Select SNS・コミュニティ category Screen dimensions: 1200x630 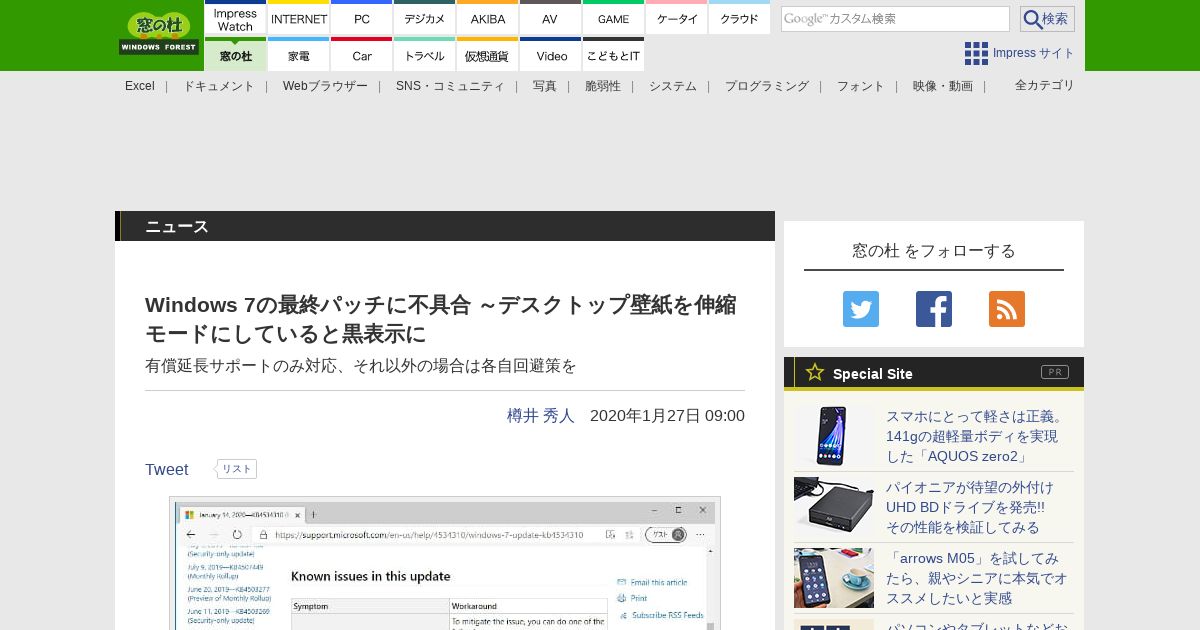450,86
